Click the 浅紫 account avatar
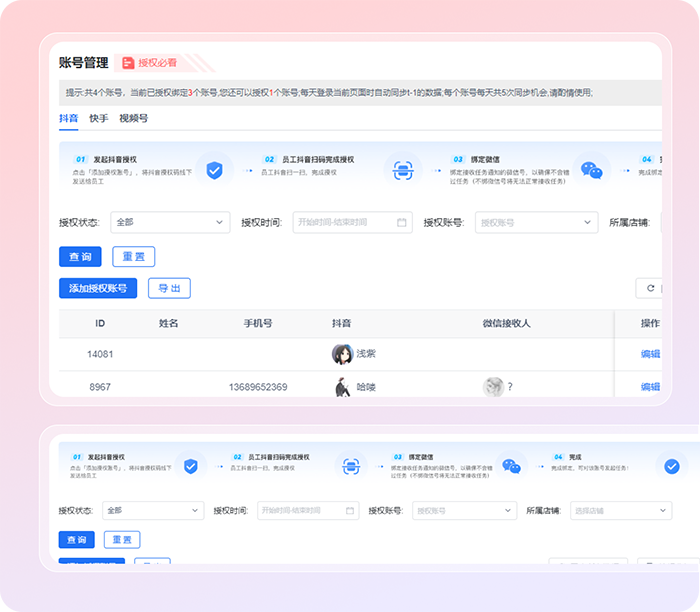 coord(342,354)
